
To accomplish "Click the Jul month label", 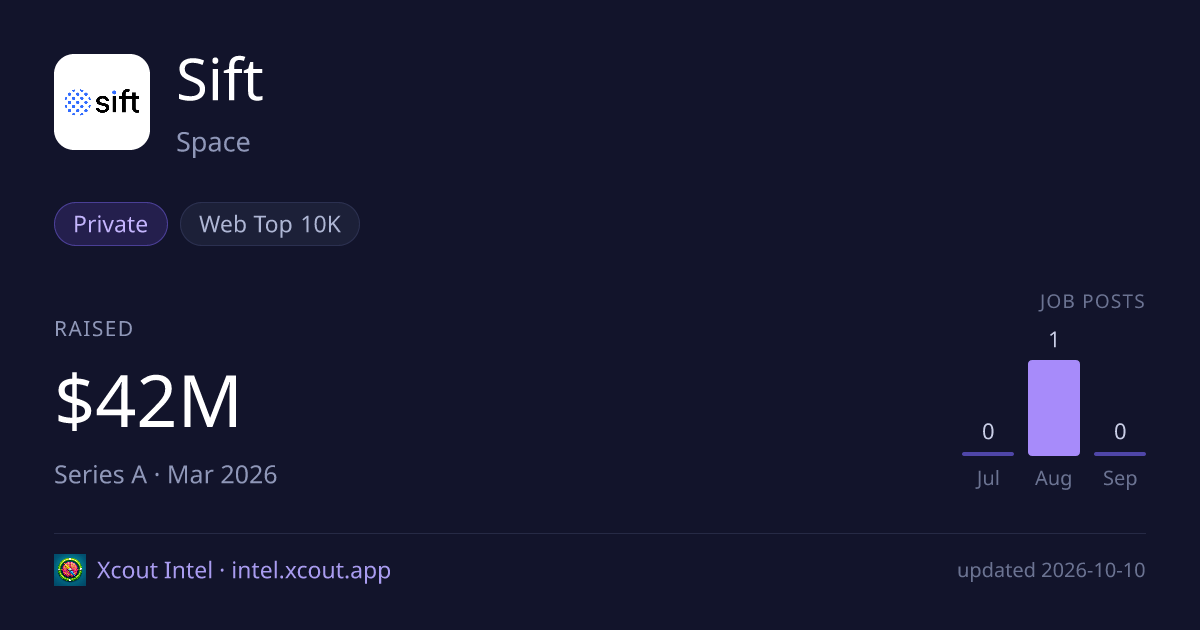I will [x=988, y=478].
